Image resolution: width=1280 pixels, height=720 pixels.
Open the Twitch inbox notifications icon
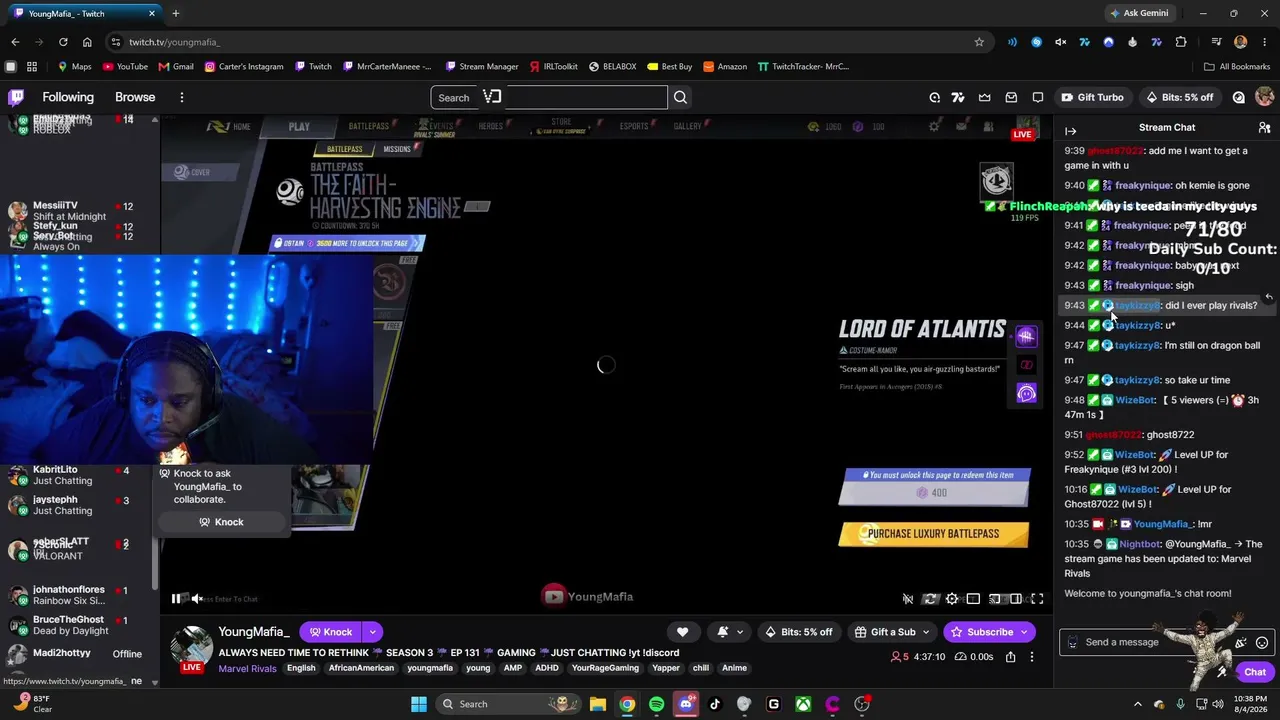tap(1011, 97)
